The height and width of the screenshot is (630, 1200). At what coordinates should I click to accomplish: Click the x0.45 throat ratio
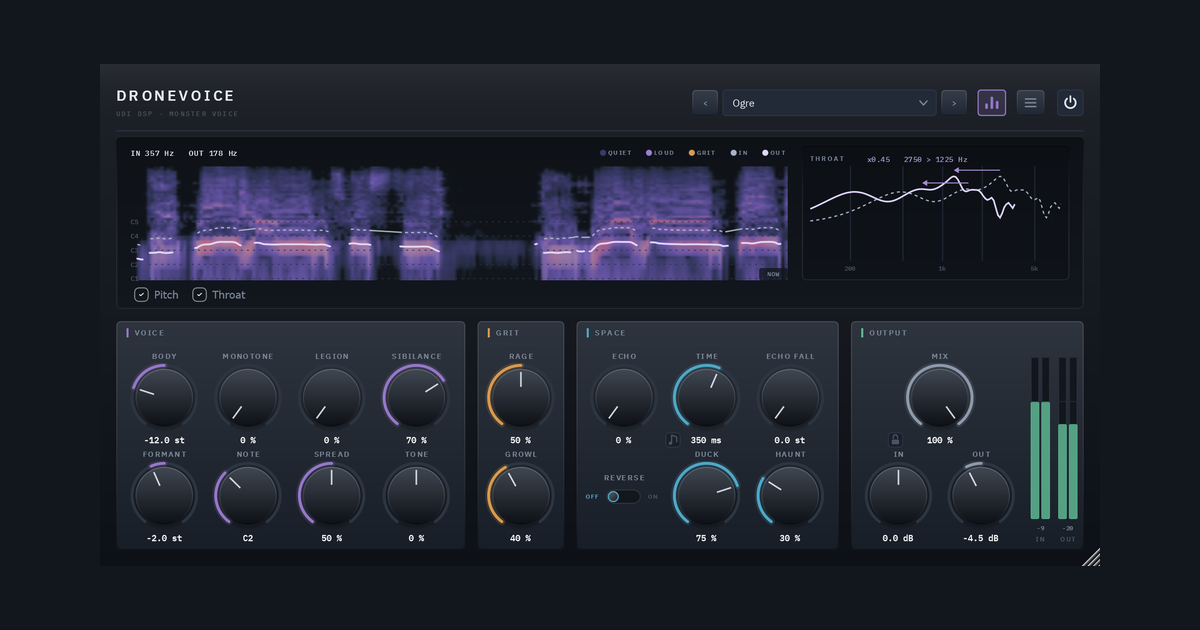point(879,159)
